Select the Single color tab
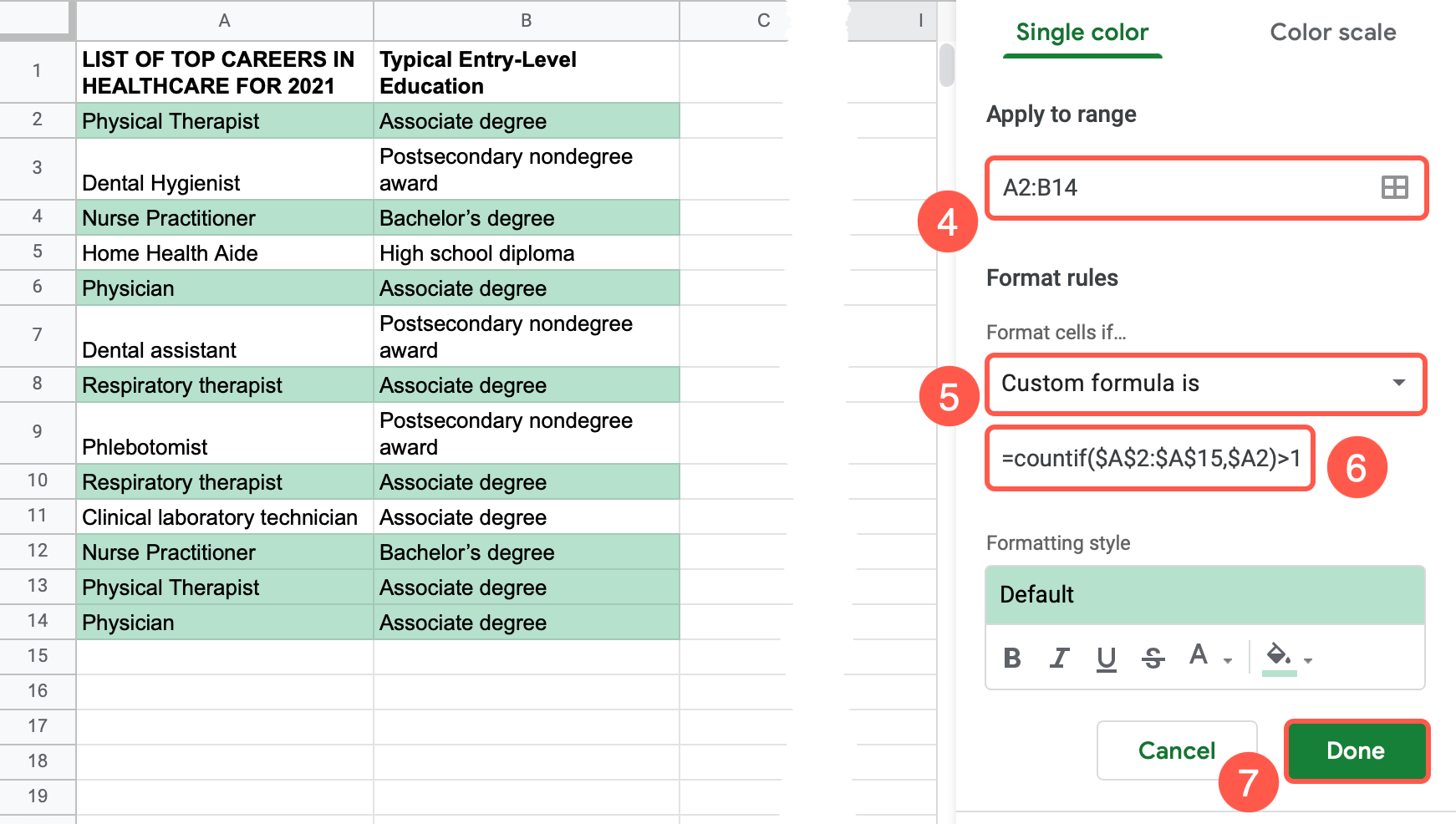This screenshot has width=1456, height=824. pos(1082,33)
